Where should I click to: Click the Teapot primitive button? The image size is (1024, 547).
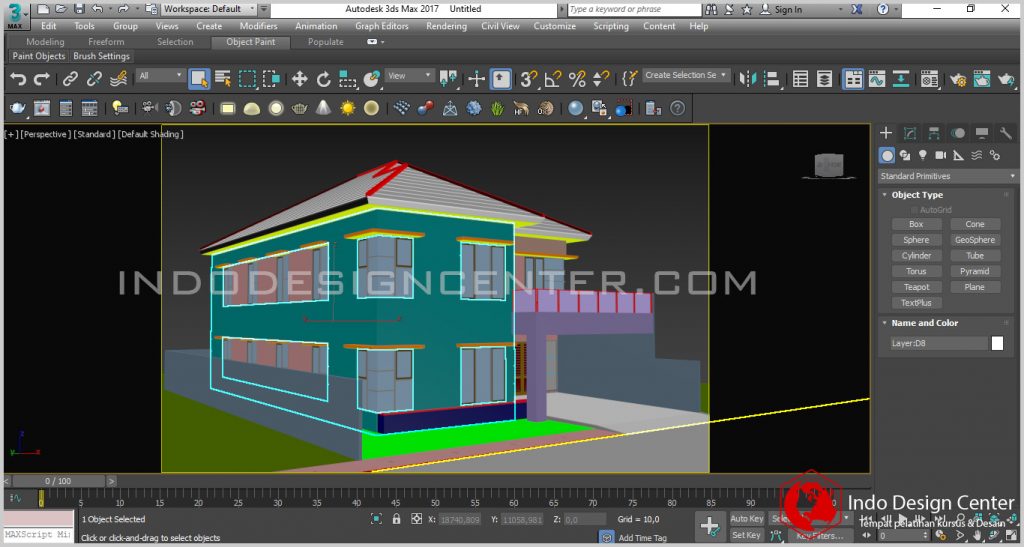click(916, 287)
